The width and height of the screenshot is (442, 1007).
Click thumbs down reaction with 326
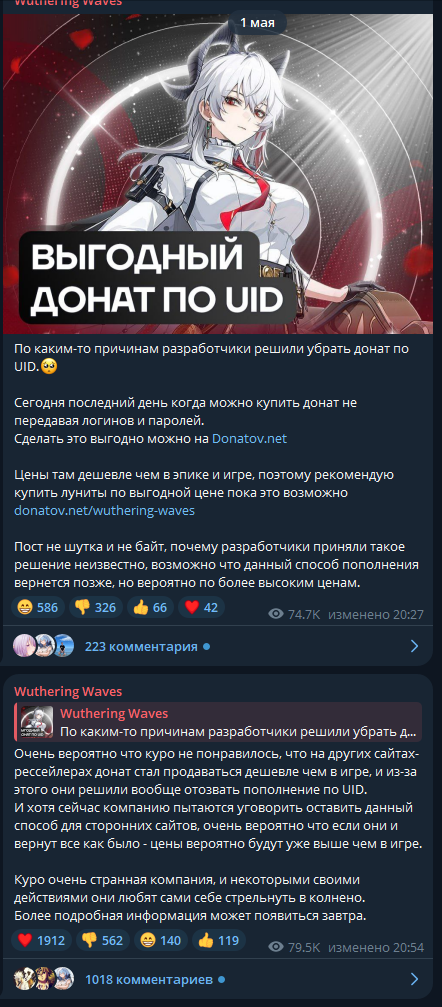95,607
